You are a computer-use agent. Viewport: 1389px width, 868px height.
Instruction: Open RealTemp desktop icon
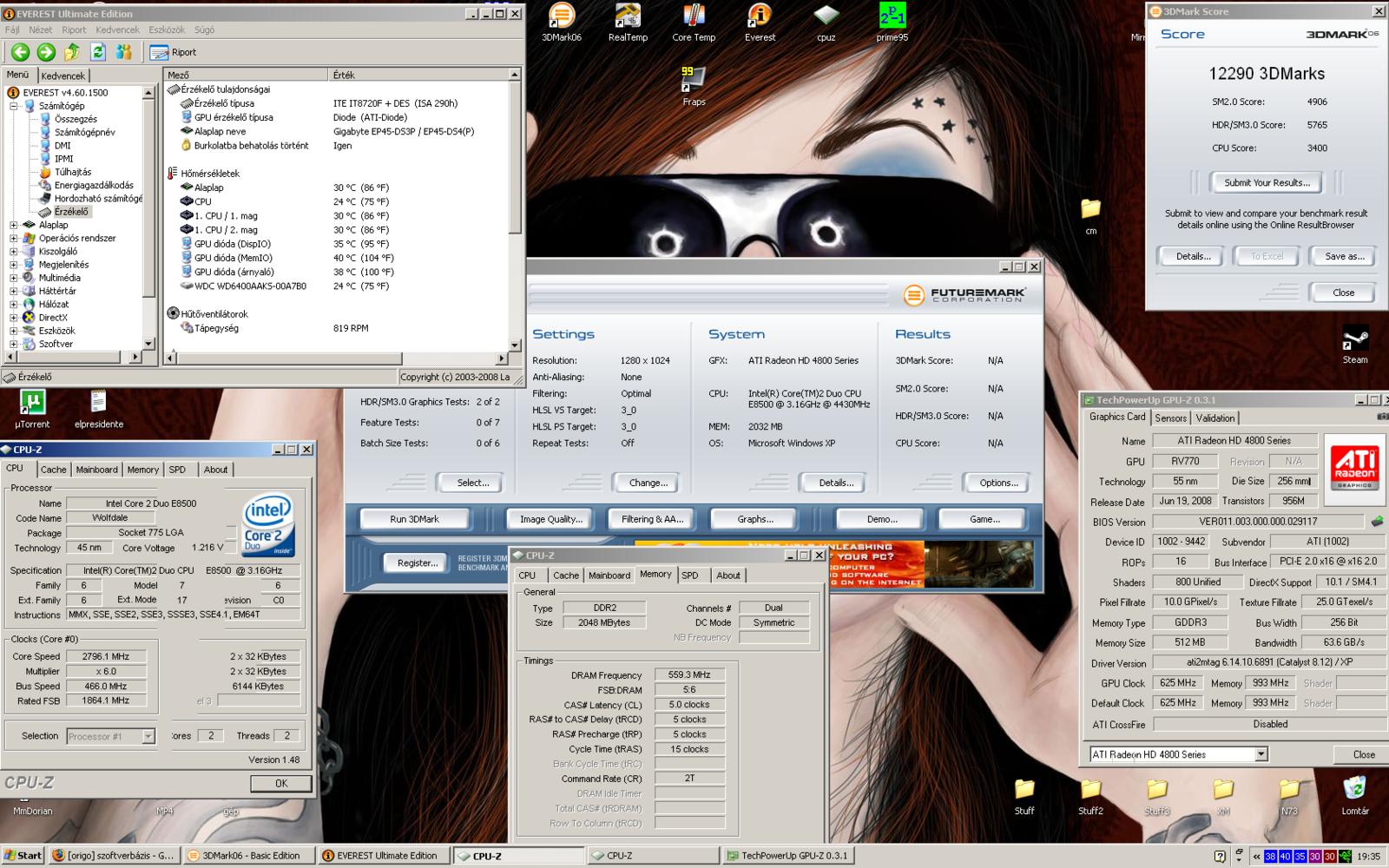628,23
